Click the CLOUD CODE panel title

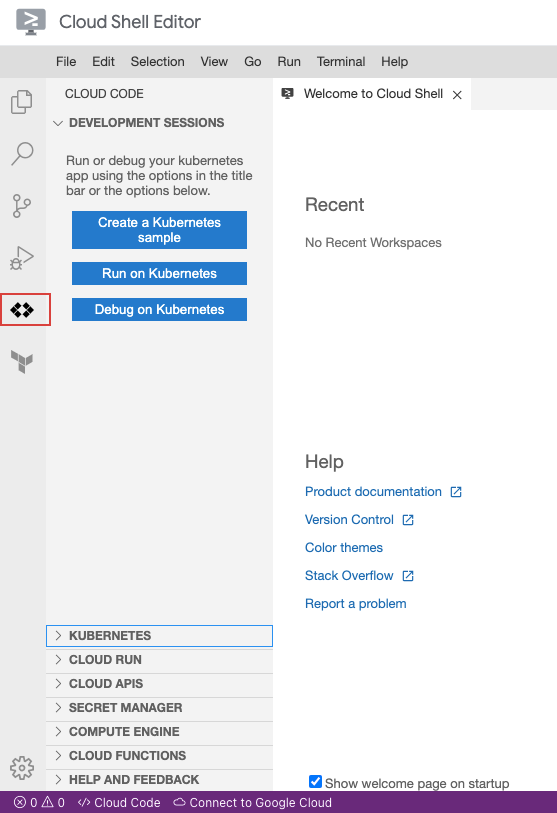click(x=104, y=94)
